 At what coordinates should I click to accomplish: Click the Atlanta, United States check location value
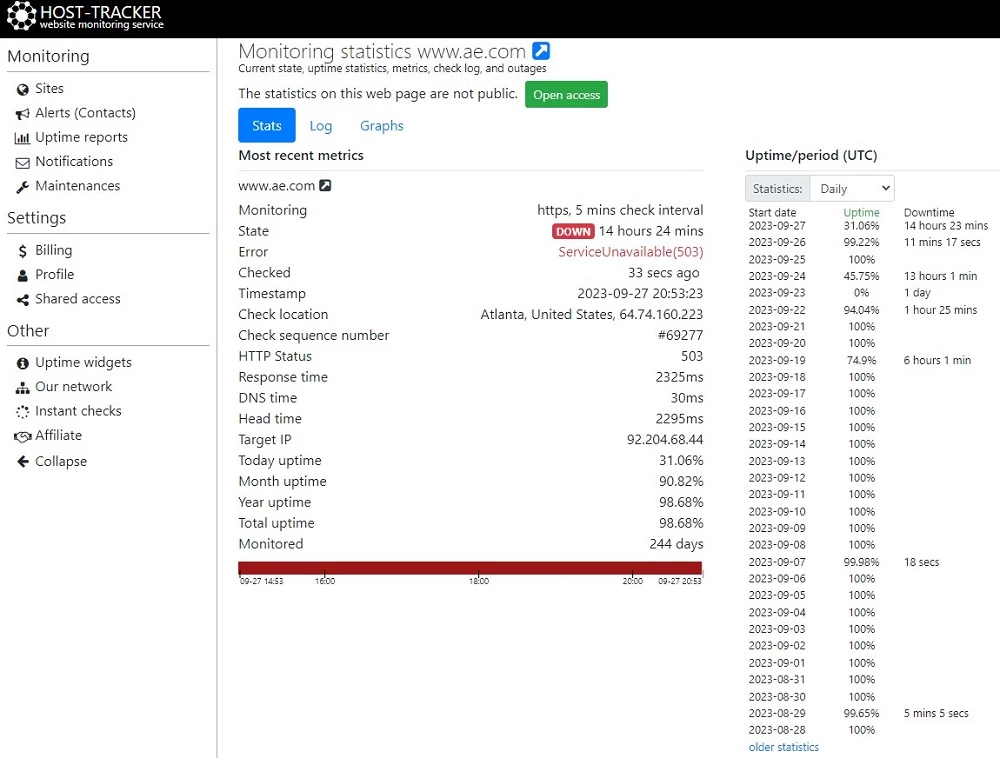[x=592, y=314]
